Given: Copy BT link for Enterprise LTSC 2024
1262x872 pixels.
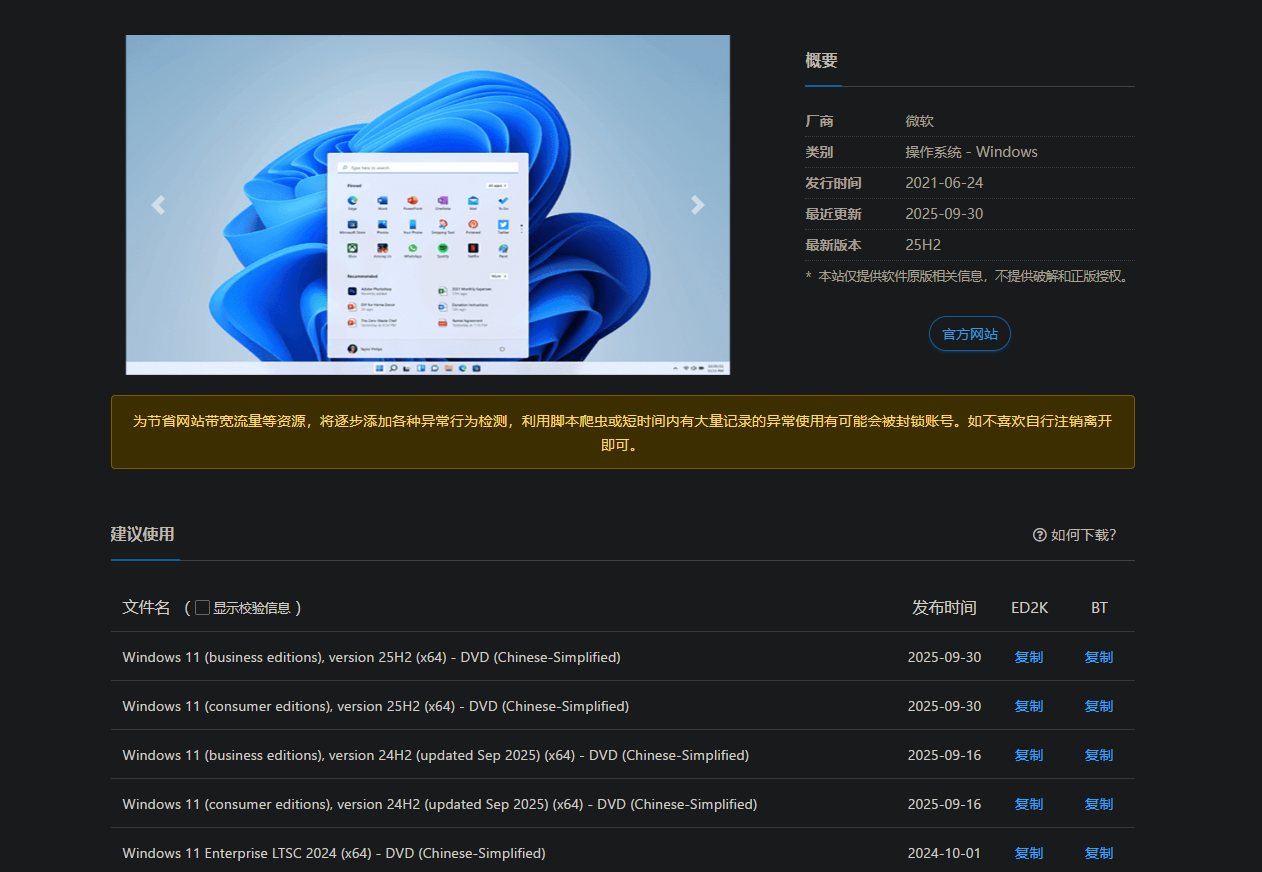Looking at the screenshot, I should (1099, 853).
